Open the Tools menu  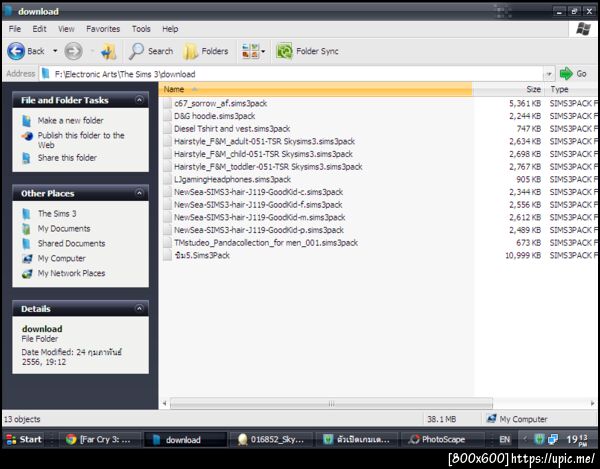click(x=141, y=29)
